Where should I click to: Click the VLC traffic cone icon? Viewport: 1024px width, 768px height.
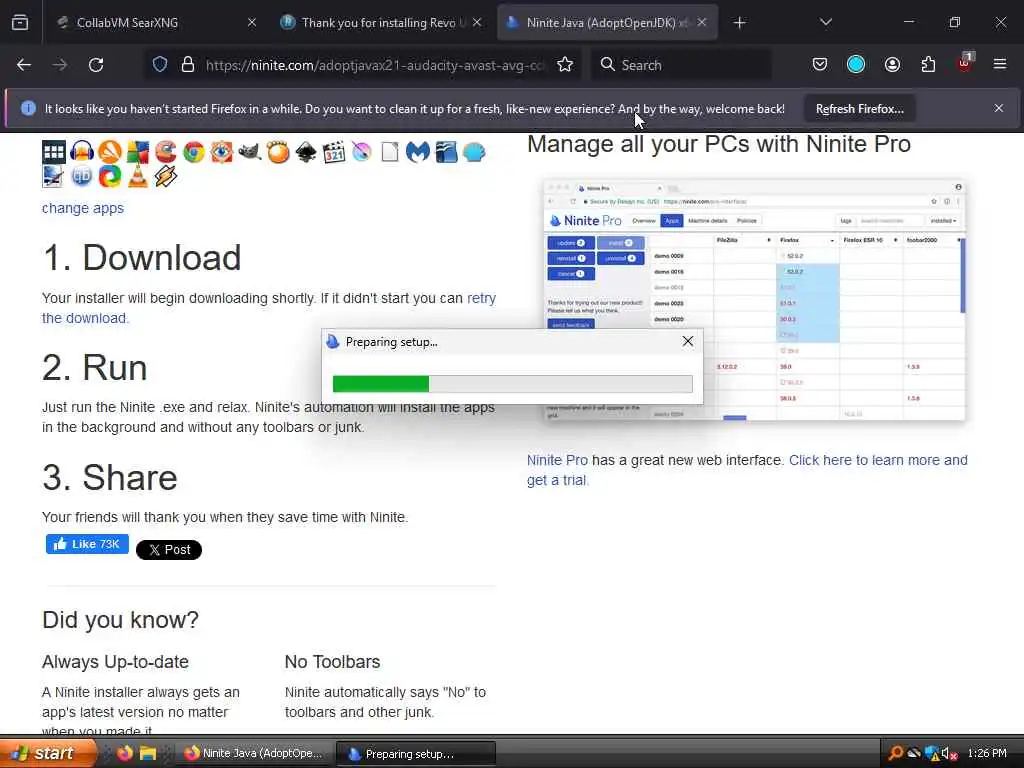tap(138, 176)
